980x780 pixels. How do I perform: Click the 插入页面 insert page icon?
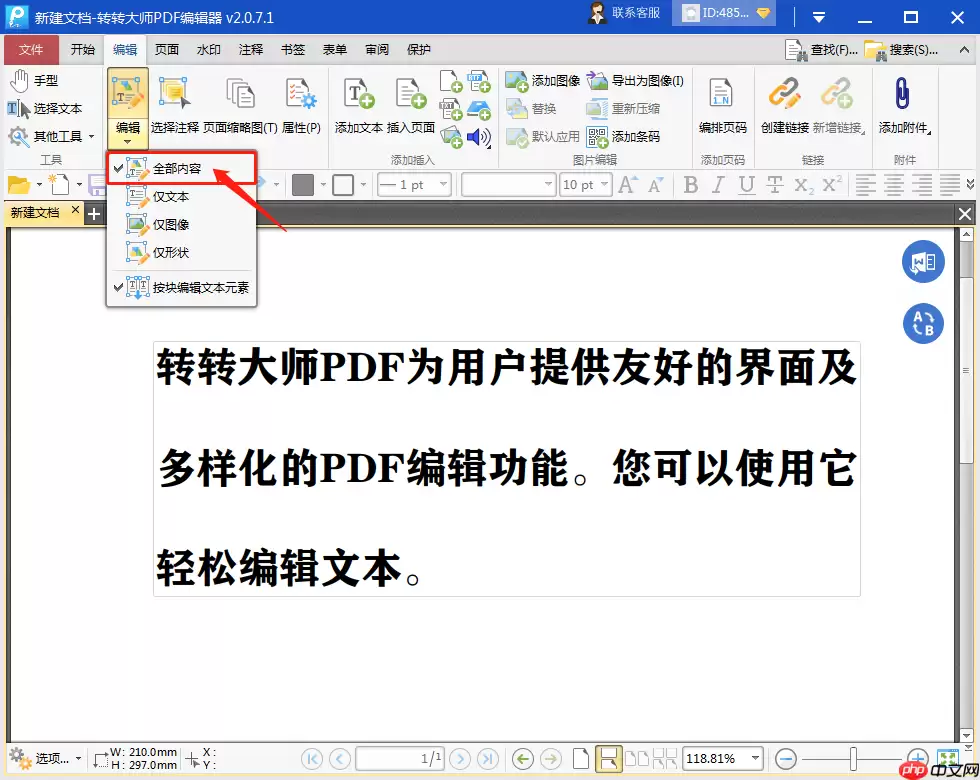coord(410,105)
